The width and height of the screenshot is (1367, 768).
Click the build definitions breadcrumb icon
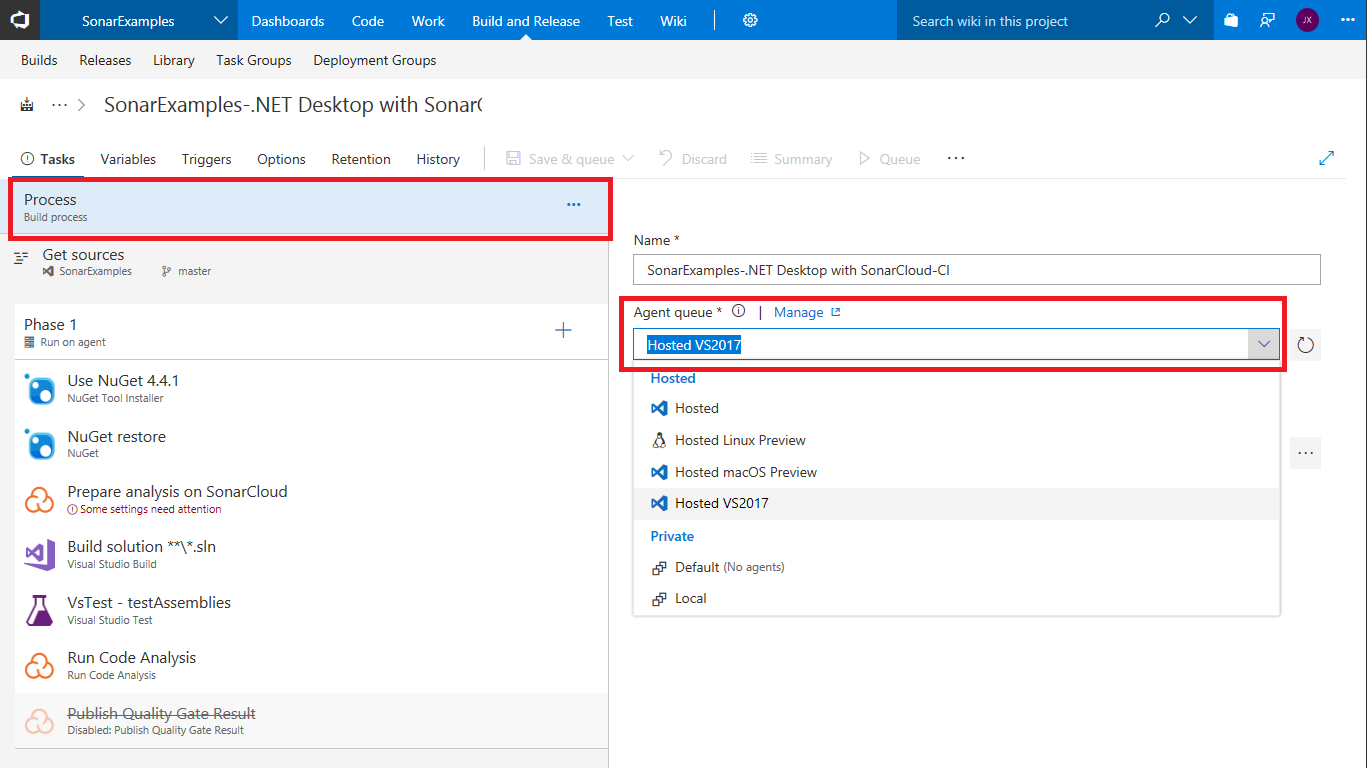click(27, 105)
